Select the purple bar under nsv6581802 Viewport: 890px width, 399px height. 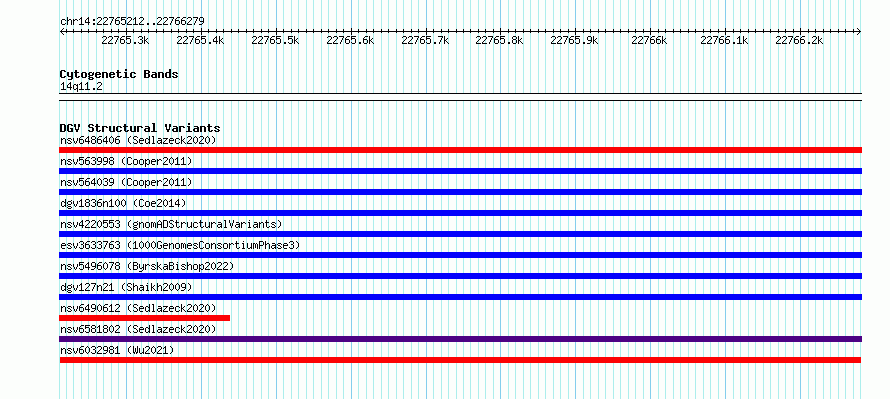(x=460, y=339)
